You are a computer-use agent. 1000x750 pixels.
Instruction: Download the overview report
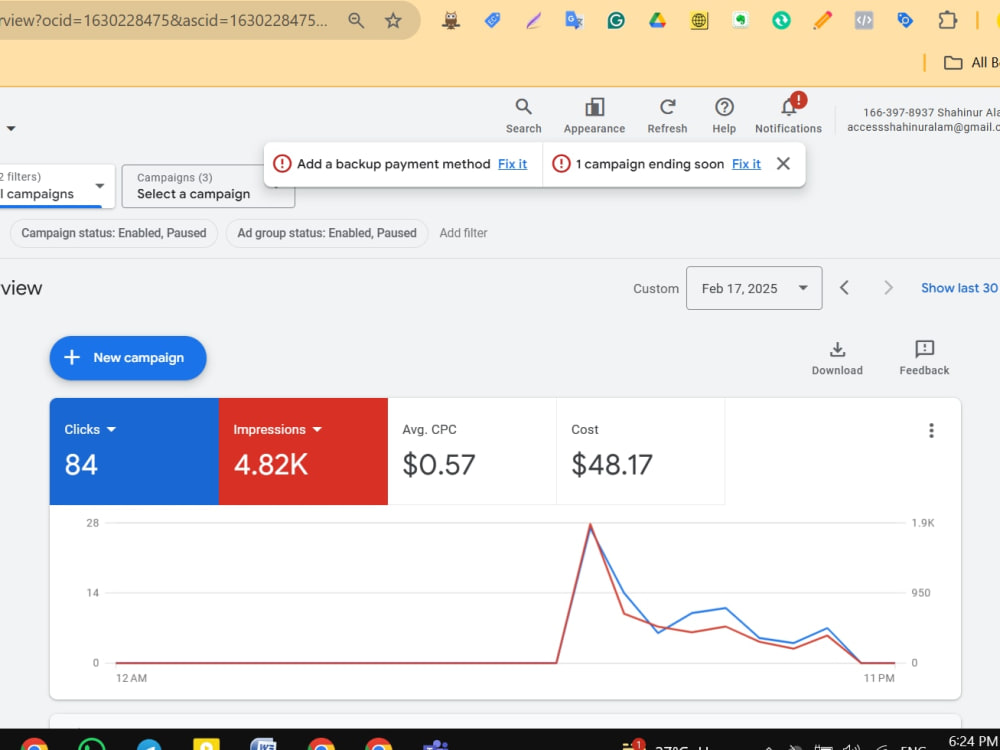837,358
